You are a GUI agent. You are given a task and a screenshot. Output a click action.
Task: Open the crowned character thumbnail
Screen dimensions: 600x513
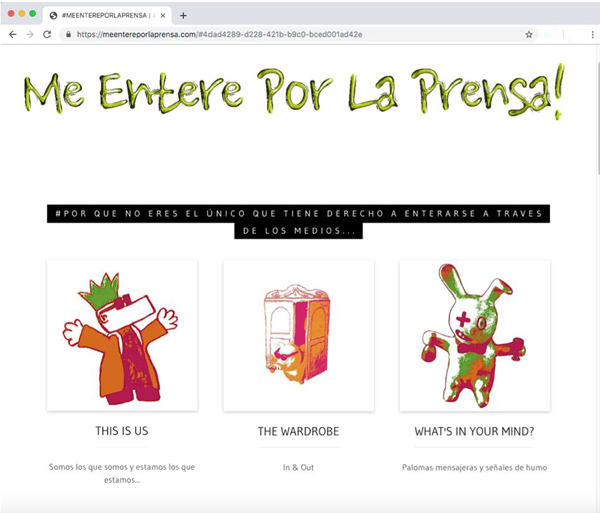122,335
